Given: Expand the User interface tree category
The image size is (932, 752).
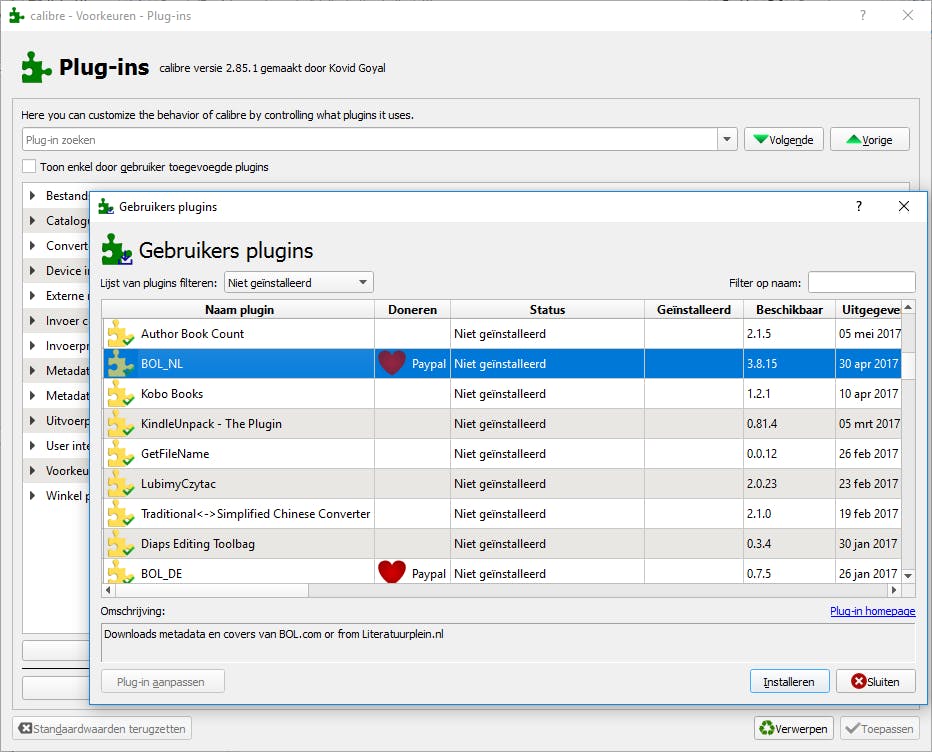Looking at the screenshot, I should coord(33,445).
